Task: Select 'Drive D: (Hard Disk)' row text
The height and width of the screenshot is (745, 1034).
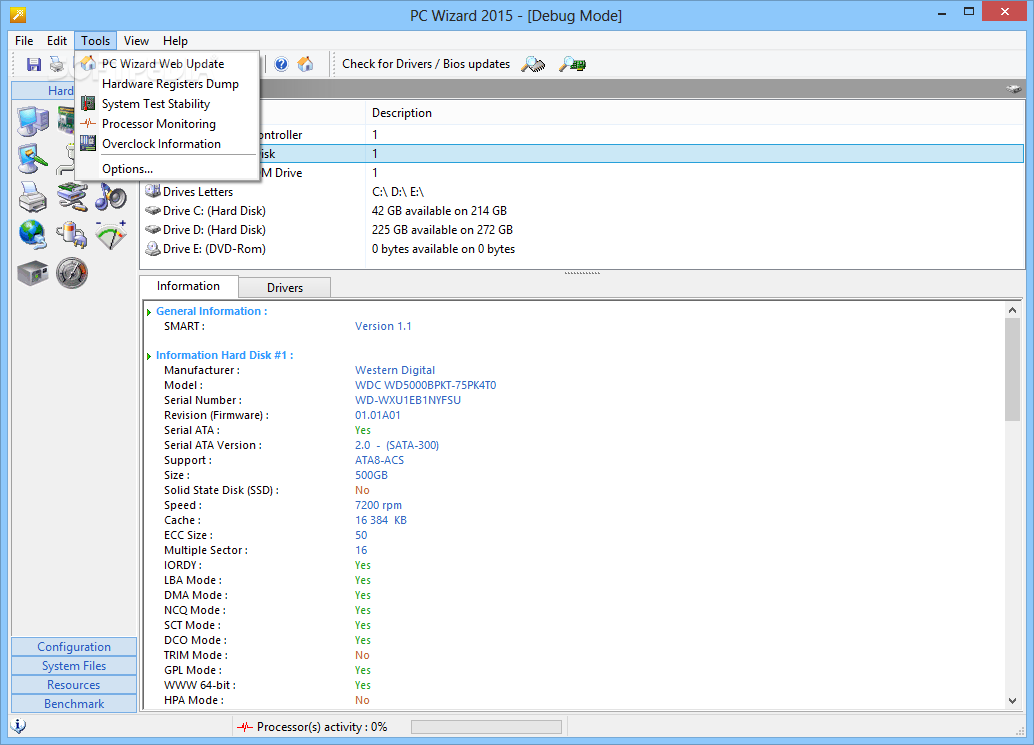Action: pyautogui.click(x=214, y=230)
